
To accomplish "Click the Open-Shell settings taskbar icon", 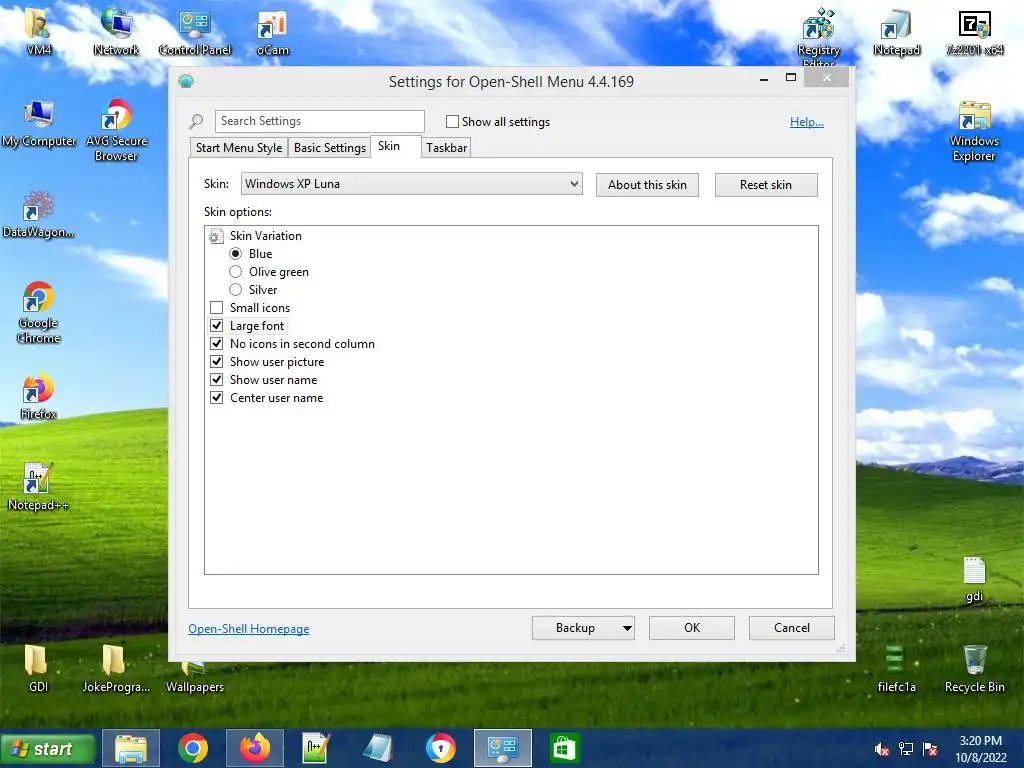I will (503, 748).
